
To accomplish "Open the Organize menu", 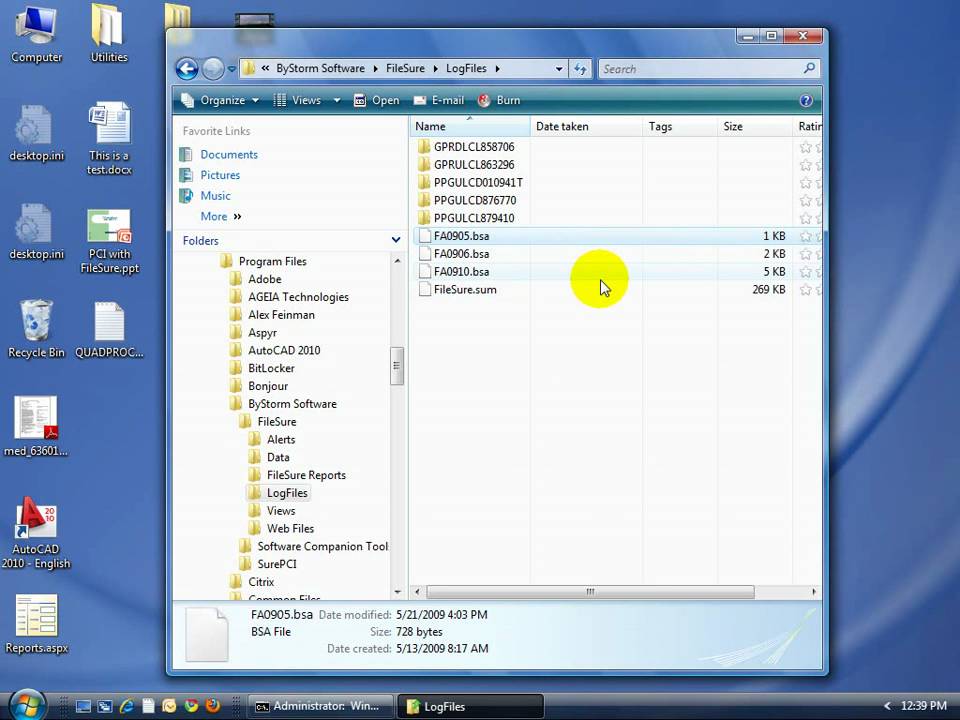I will 220,100.
